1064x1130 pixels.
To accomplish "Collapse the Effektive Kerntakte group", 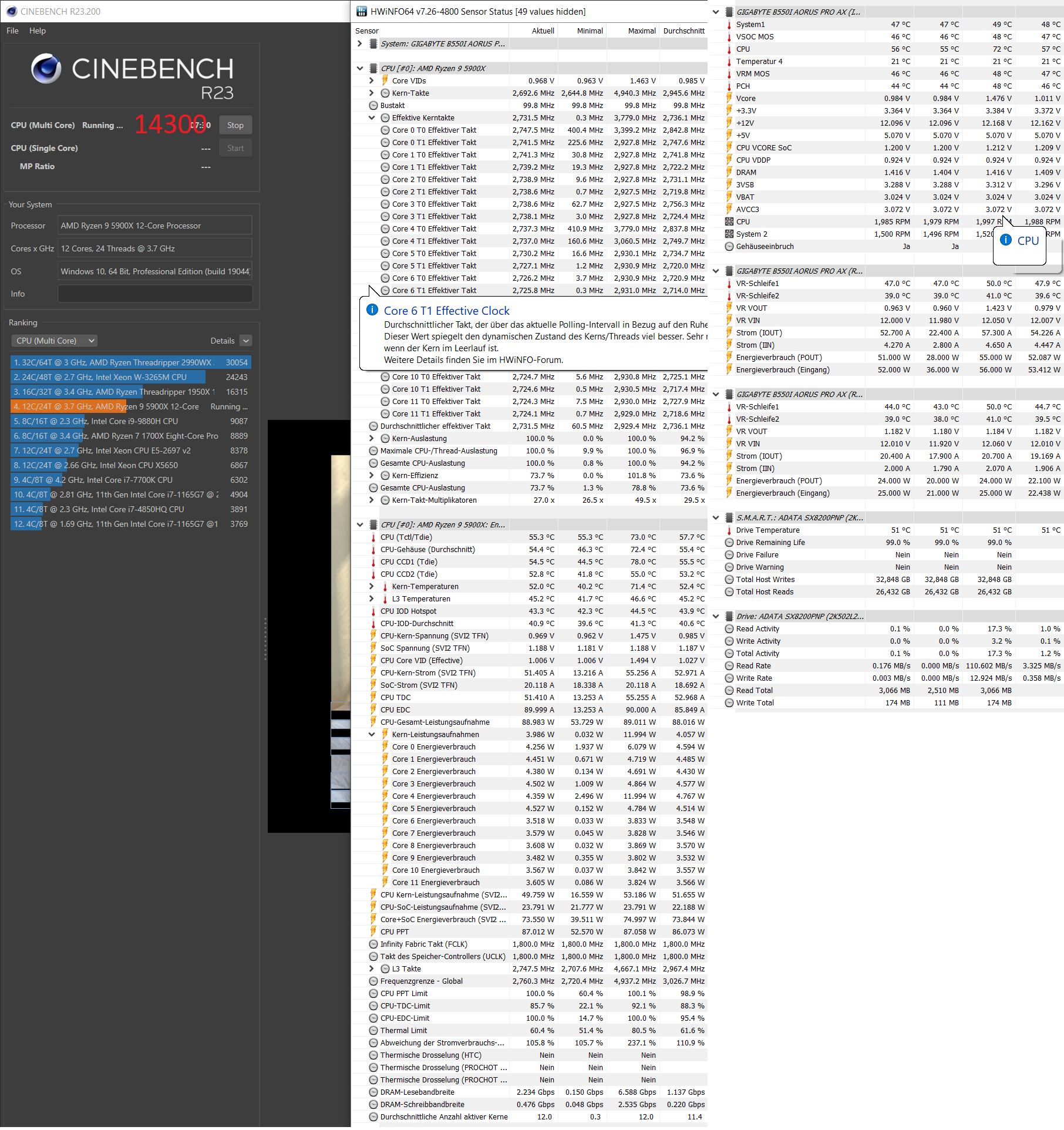I will [x=372, y=117].
